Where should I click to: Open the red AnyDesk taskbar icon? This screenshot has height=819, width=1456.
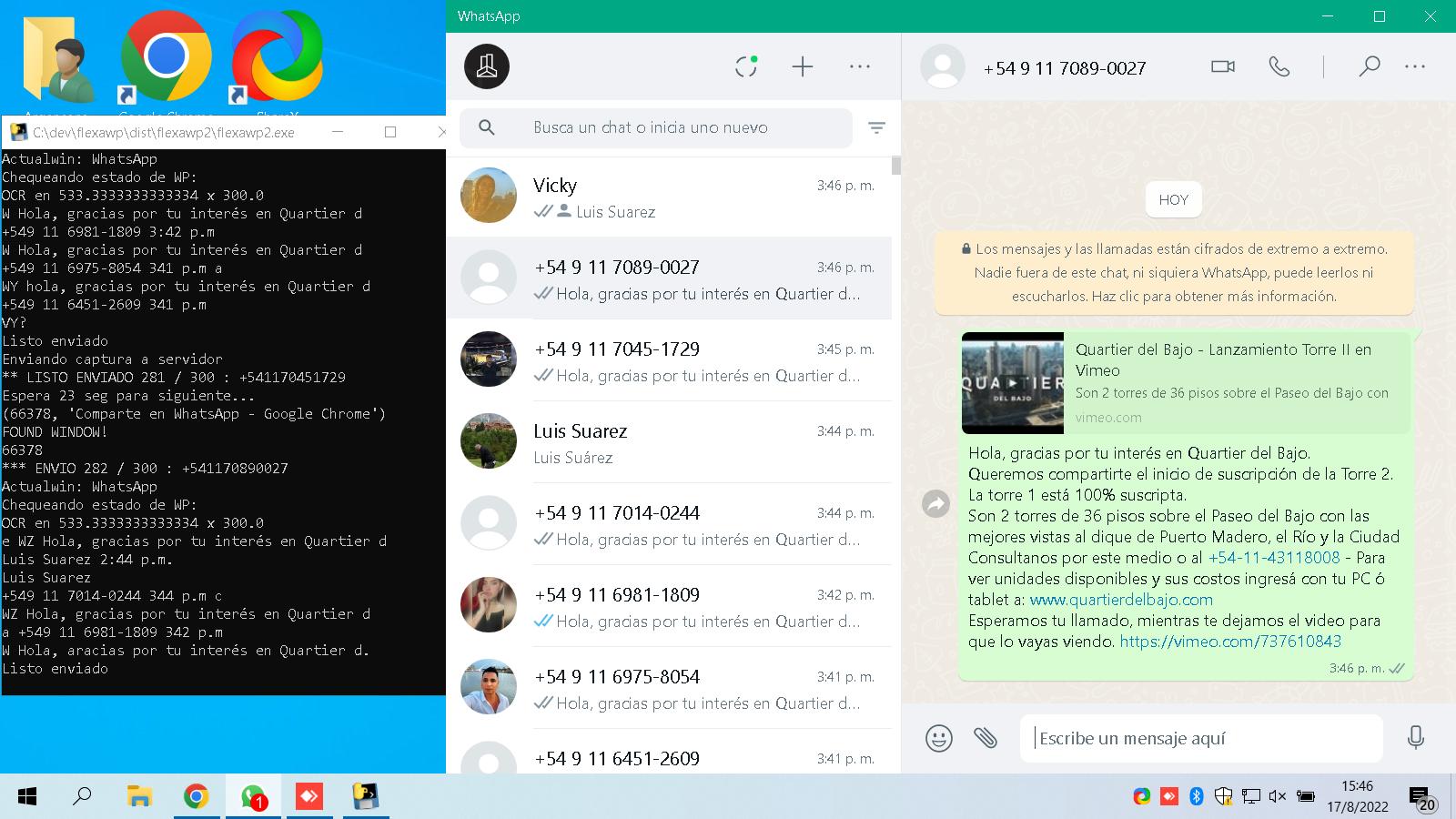tap(309, 797)
